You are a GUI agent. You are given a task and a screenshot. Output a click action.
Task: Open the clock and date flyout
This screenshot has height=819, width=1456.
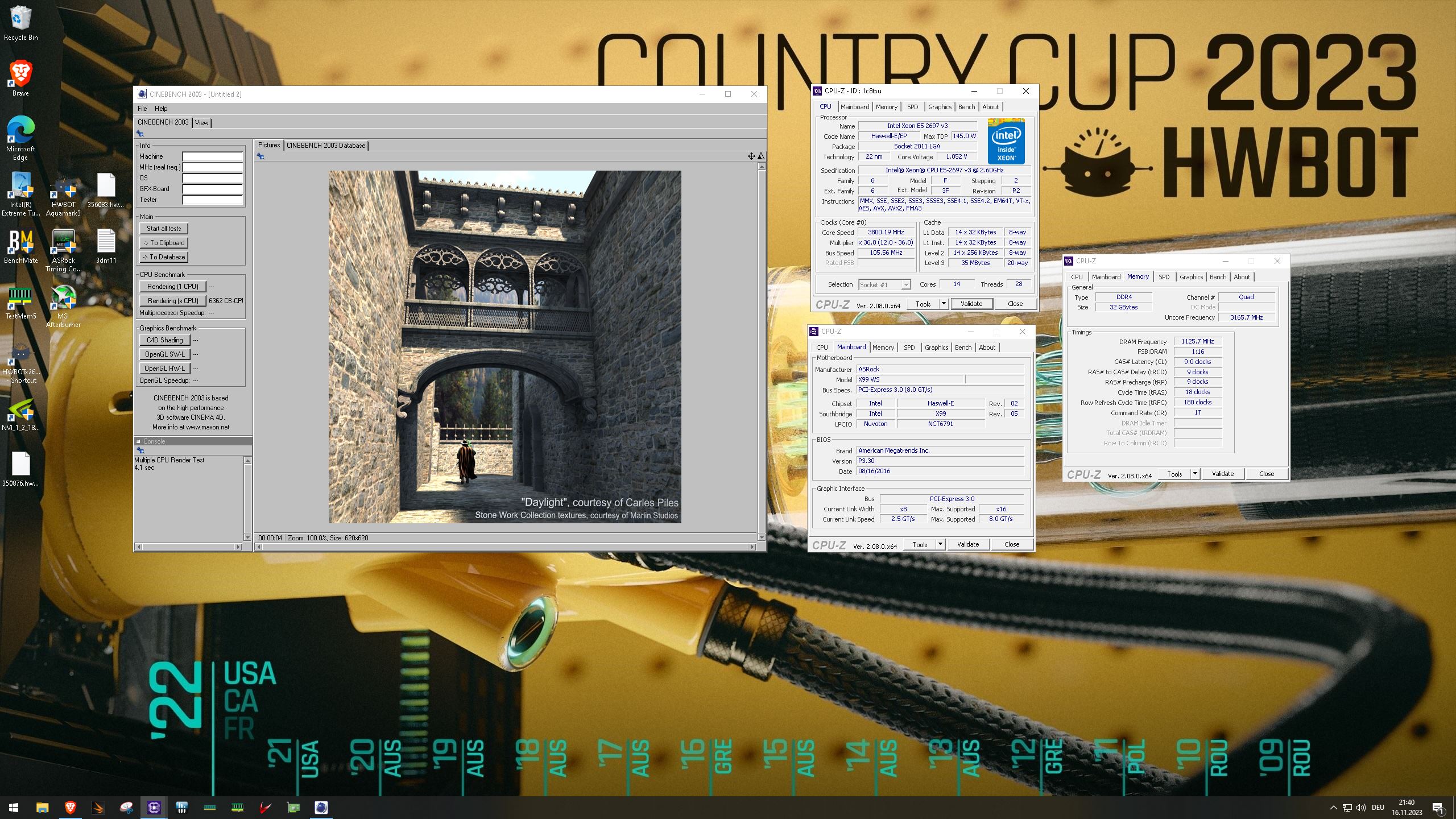coord(1407,808)
